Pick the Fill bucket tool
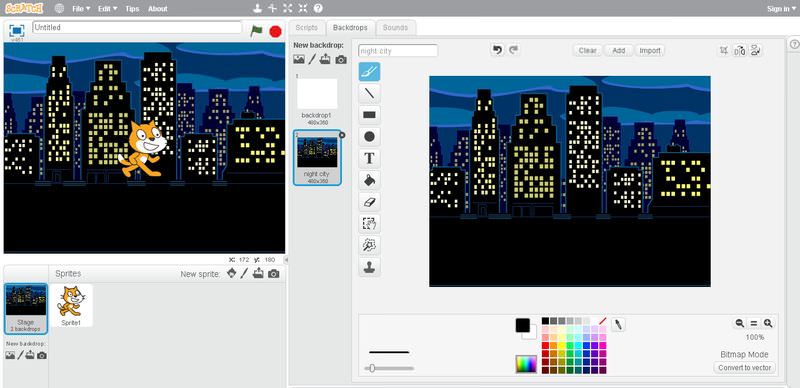Viewport: 800px width, 388px height. click(x=369, y=180)
